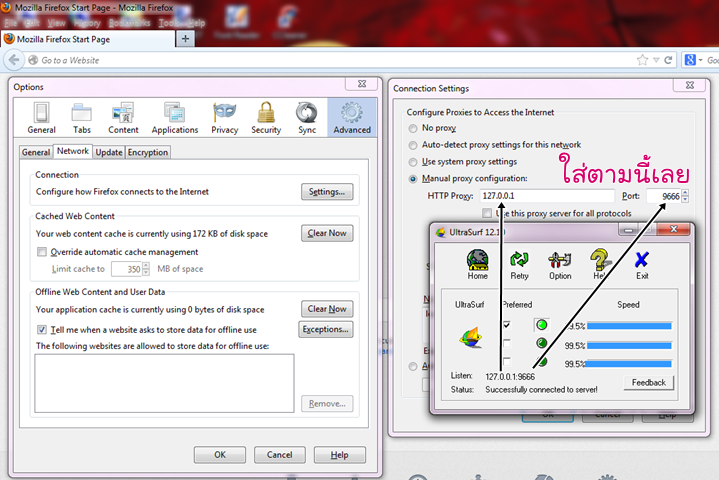Toggle Tell me when website stores offline data
This screenshot has height=480, width=719.
[42, 330]
